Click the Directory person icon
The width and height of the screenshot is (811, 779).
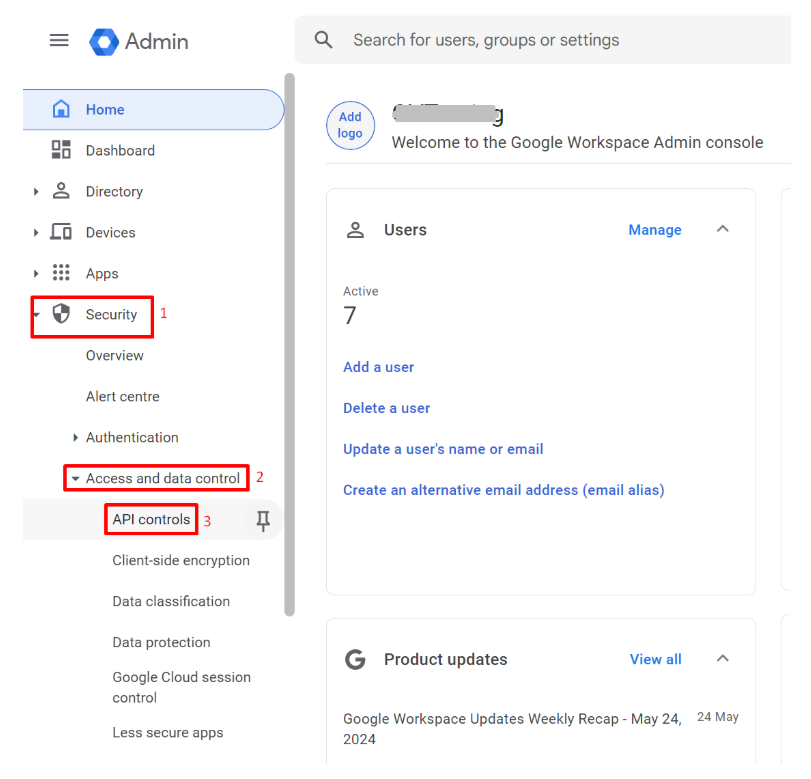click(61, 191)
